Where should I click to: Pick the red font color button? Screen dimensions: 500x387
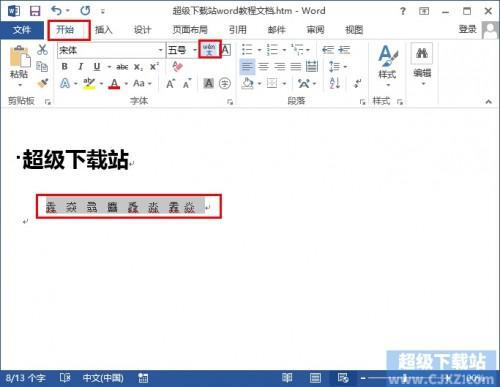pyautogui.click(x=114, y=83)
